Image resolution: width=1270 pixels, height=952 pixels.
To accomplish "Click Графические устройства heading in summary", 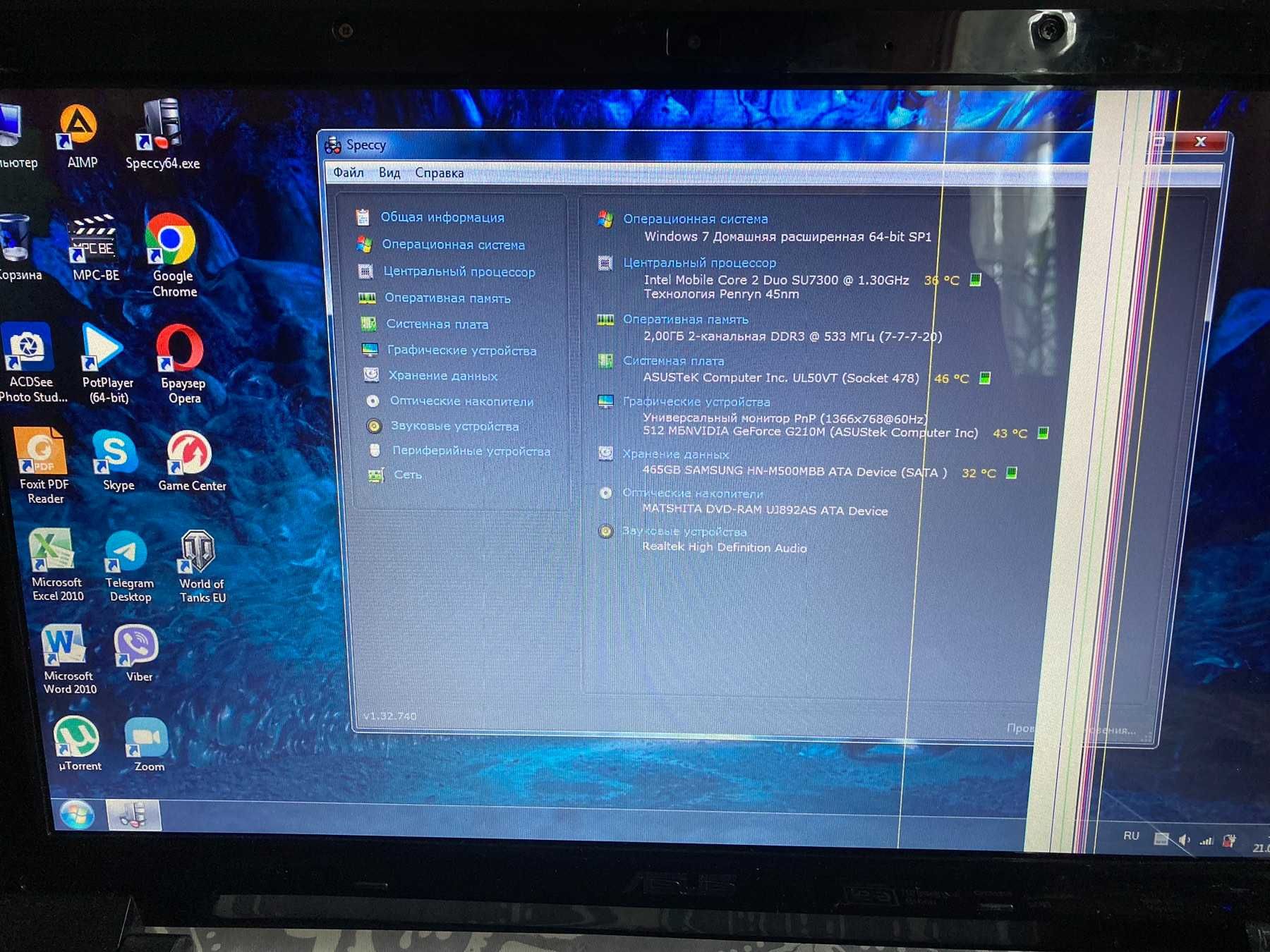I will tap(696, 401).
